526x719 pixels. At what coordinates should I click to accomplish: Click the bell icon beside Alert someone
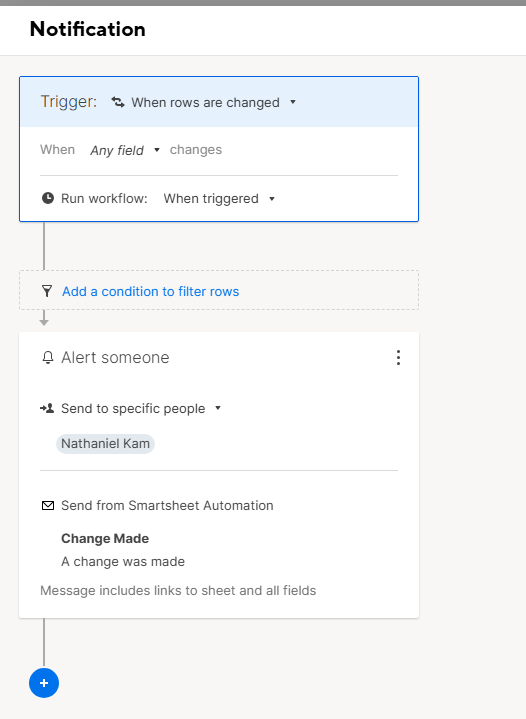coord(48,358)
